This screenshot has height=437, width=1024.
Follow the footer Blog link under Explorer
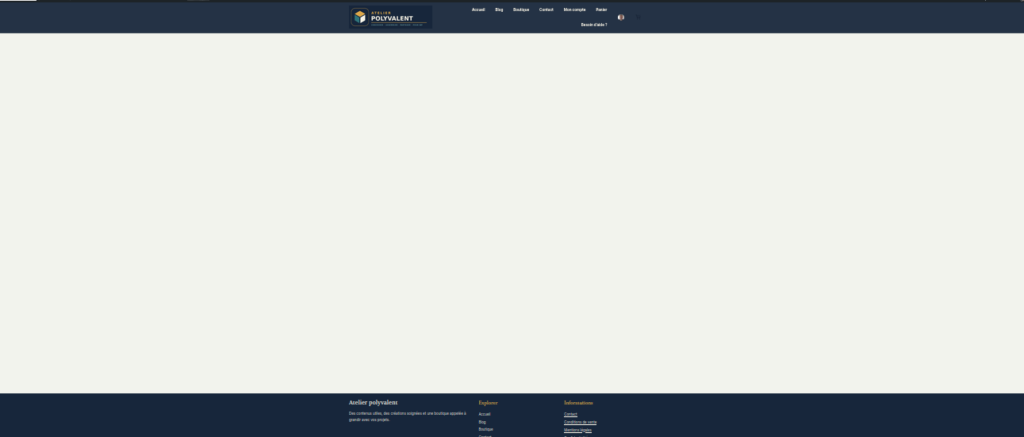coord(483,422)
